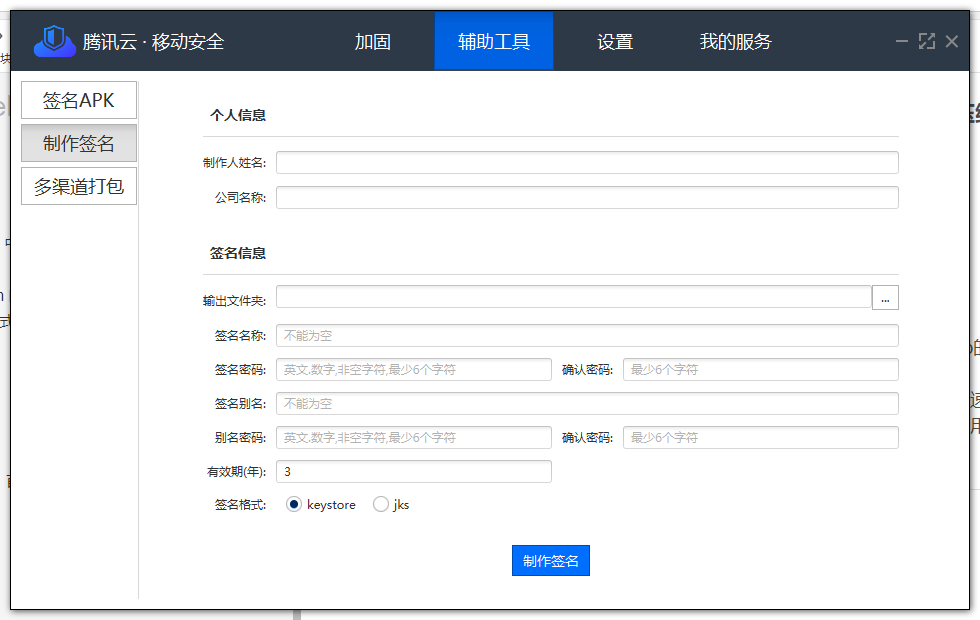Image resolution: width=980 pixels, height=620 pixels.
Task: Focus the 签名密码 password field
Action: 414,369
